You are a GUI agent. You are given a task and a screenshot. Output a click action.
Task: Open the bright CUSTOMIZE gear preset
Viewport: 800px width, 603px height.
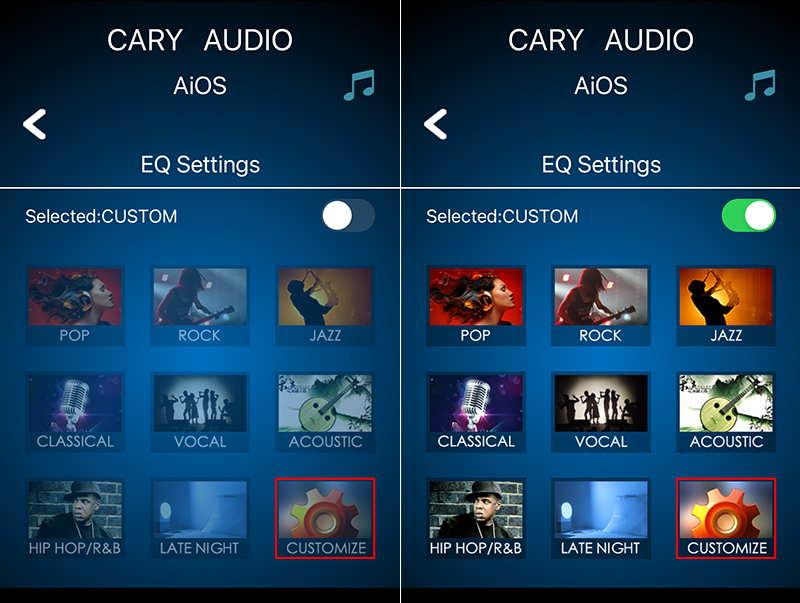coord(726,518)
